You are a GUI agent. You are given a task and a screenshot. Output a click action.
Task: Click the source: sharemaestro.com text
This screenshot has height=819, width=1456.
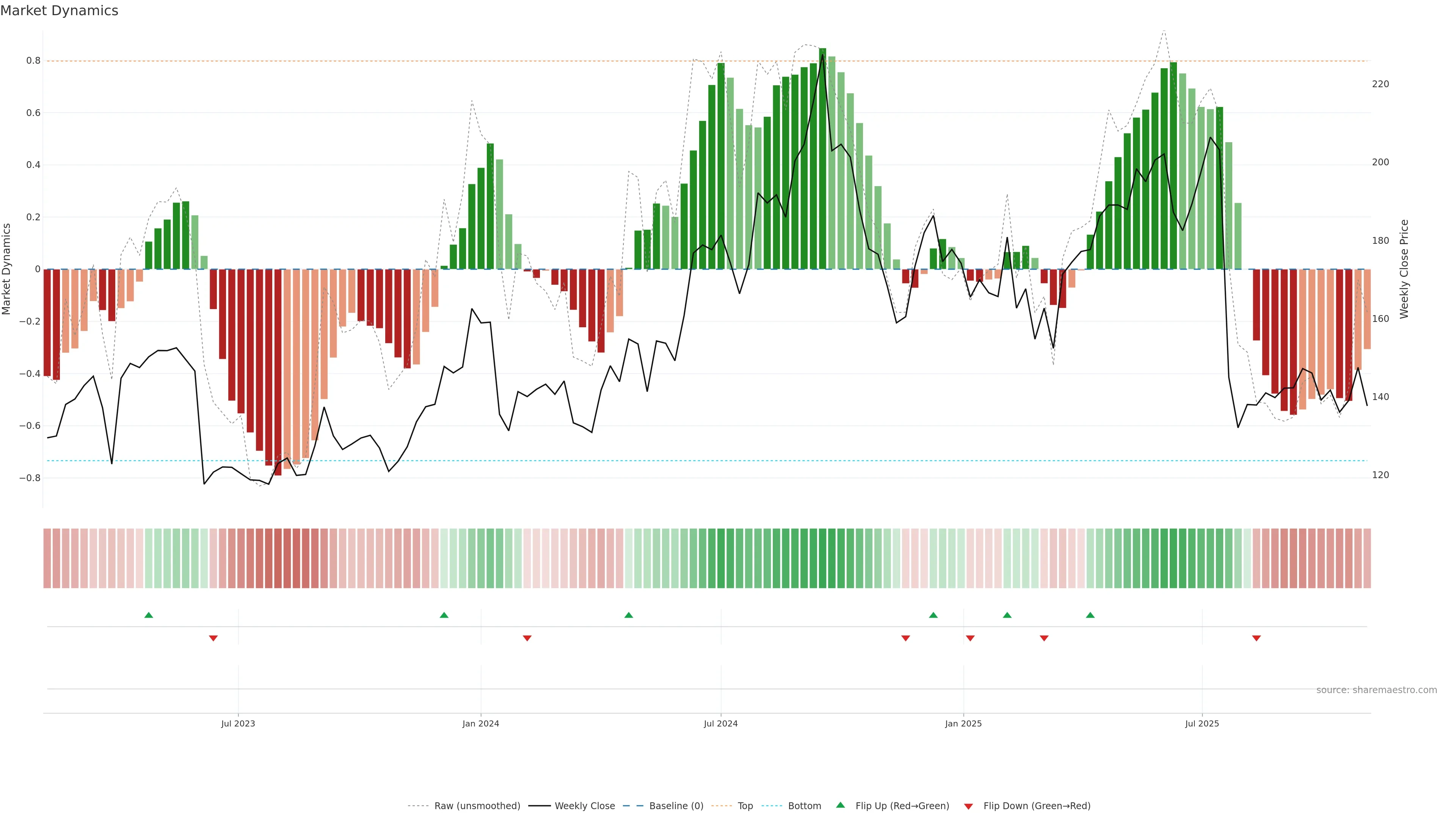point(1376,690)
